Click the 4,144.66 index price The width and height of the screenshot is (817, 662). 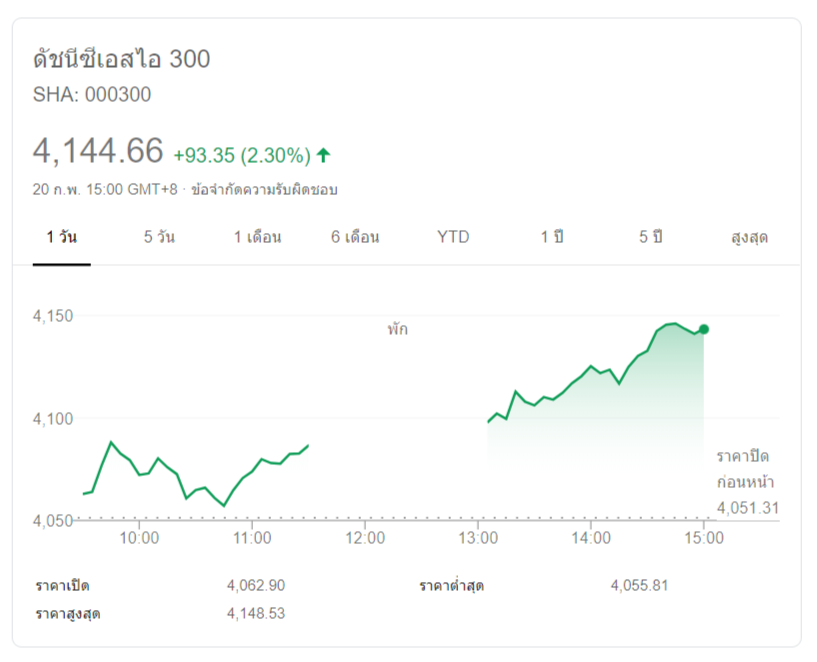point(98,151)
